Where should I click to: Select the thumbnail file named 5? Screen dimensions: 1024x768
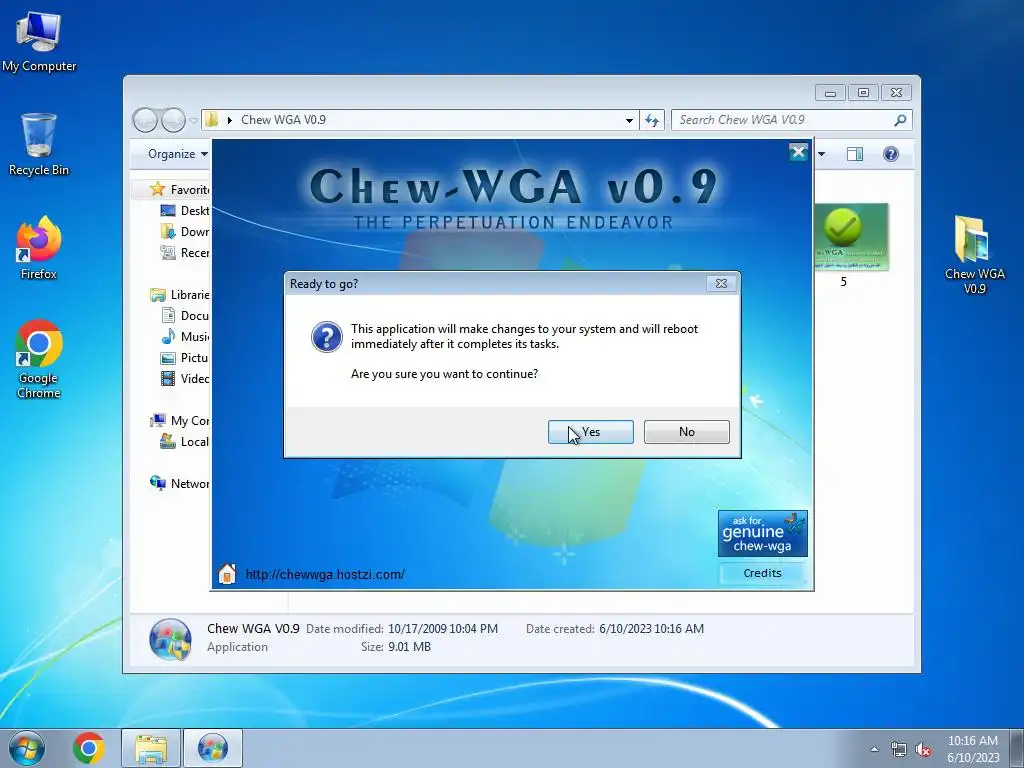point(850,245)
